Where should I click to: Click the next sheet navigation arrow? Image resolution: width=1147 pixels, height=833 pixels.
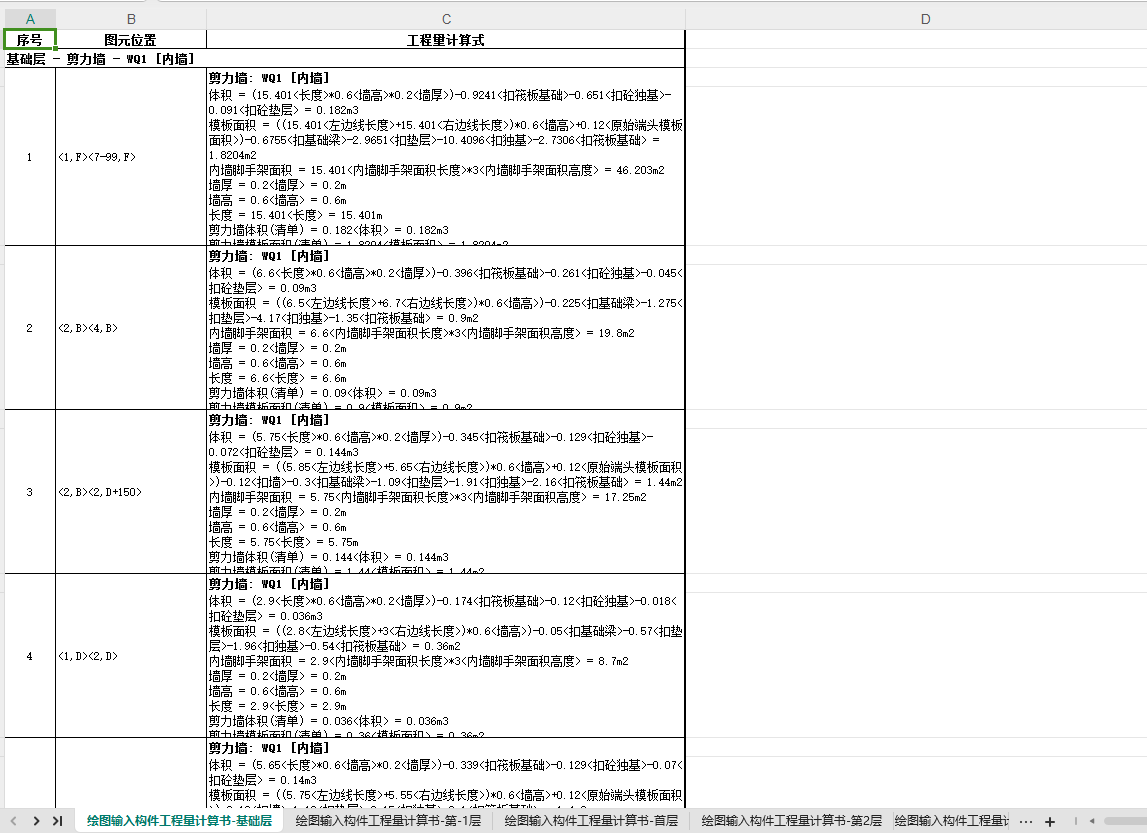(36, 821)
